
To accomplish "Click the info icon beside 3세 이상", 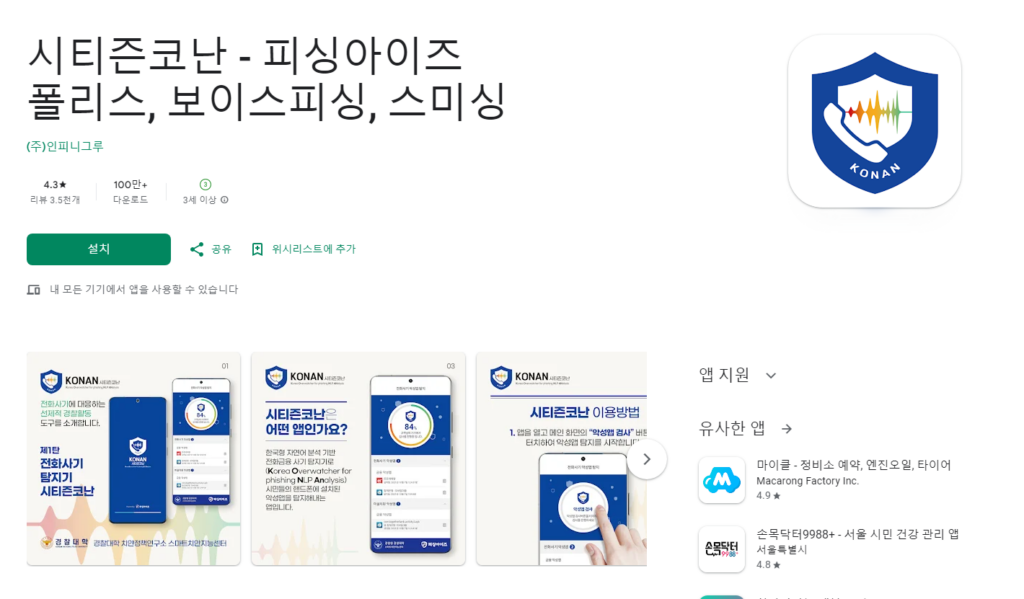I will tap(225, 200).
